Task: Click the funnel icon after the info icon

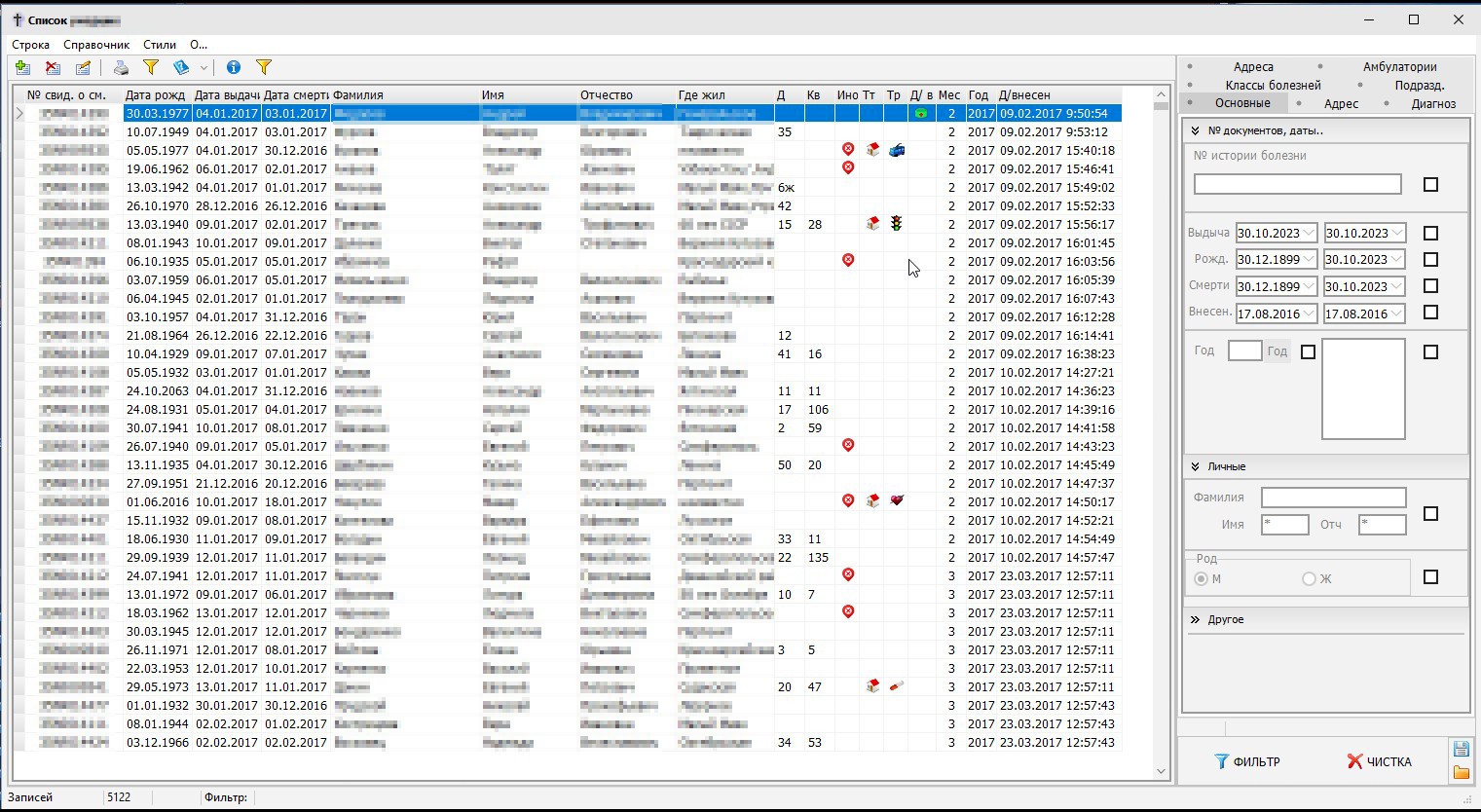Action: pos(264,67)
